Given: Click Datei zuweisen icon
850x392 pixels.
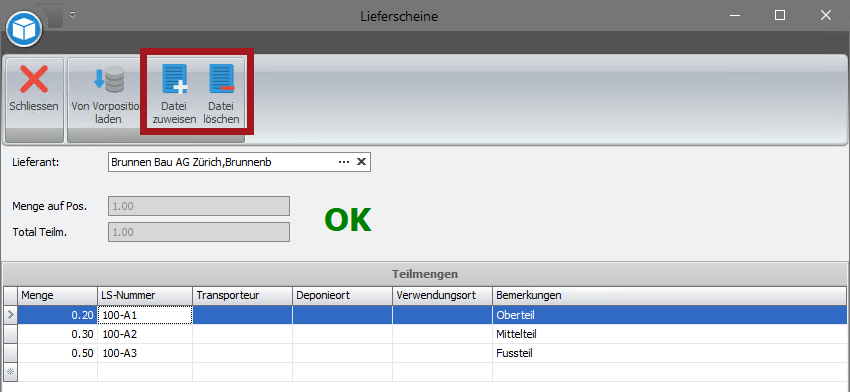Looking at the screenshot, I should [174, 80].
